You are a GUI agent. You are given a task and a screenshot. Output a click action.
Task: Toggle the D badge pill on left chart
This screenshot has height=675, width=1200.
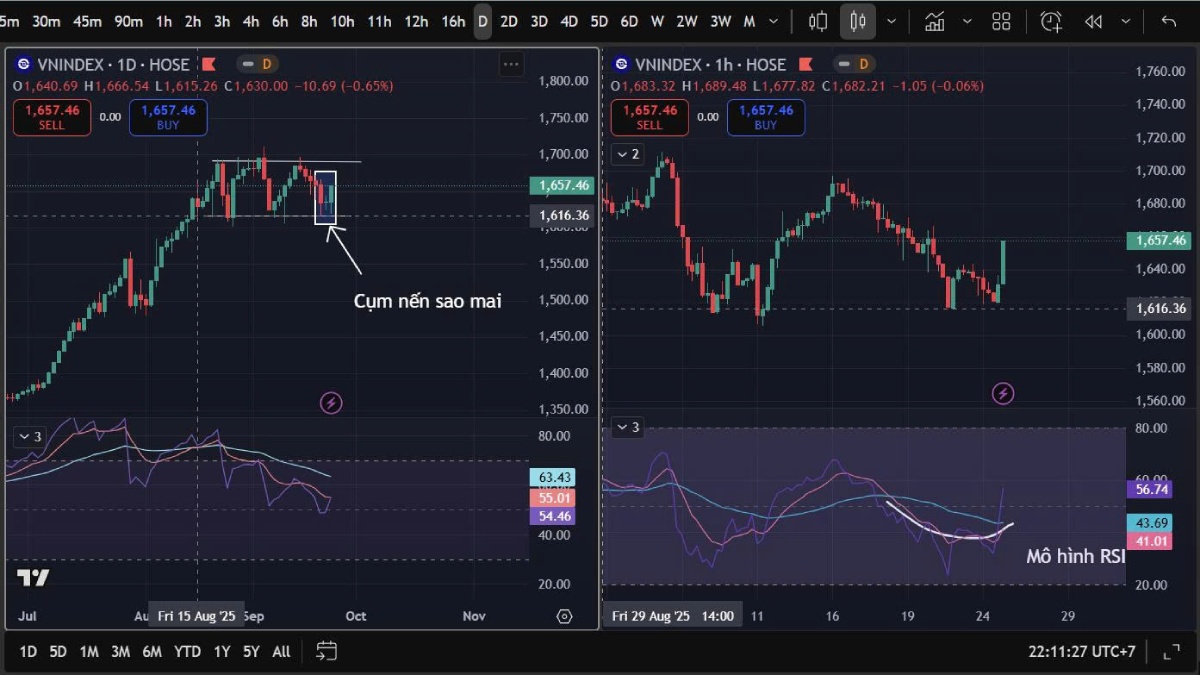point(258,64)
